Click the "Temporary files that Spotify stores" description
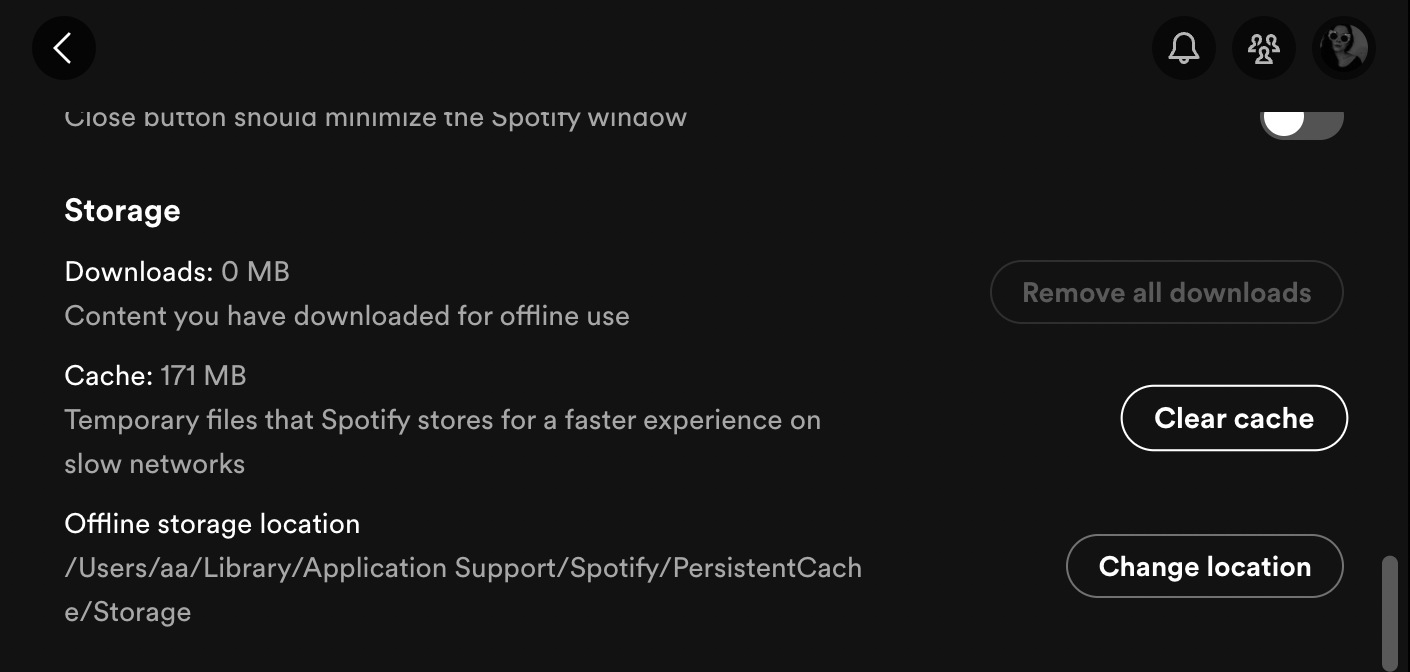Image resolution: width=1410 pixels, height=672 pixels. (x=442, y=441)
